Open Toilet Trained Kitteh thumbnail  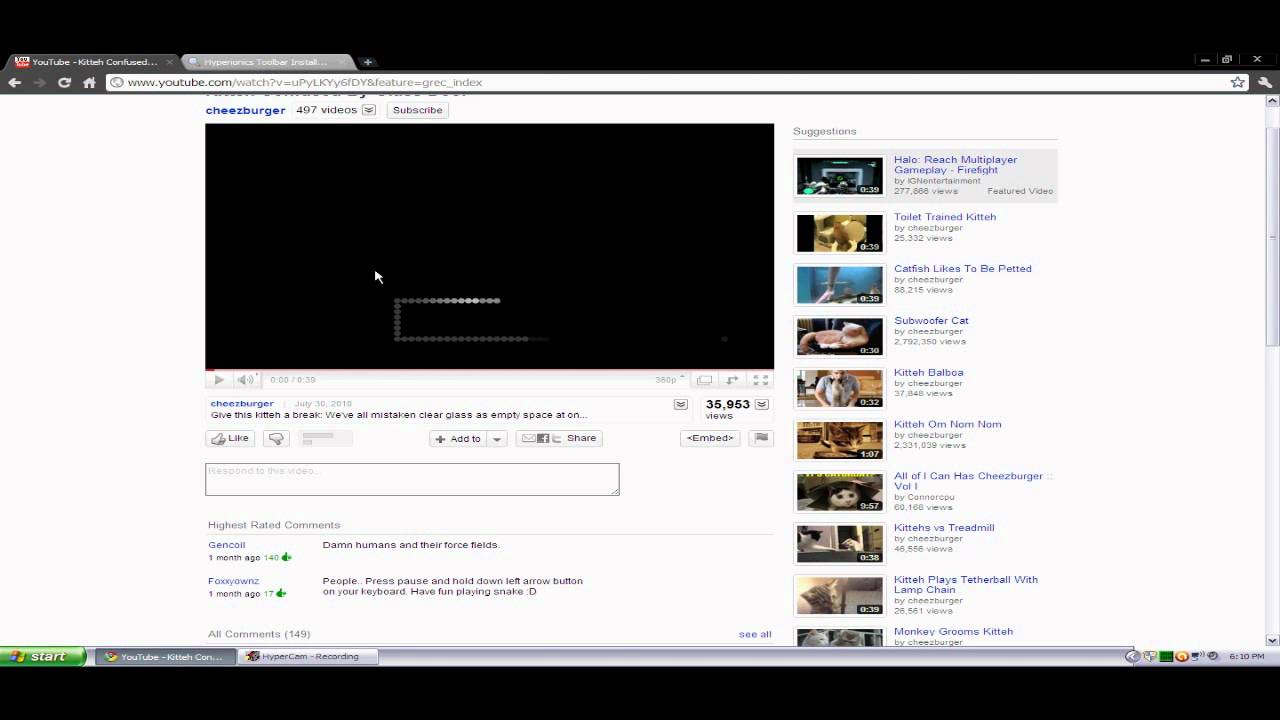tap(839, 233)
